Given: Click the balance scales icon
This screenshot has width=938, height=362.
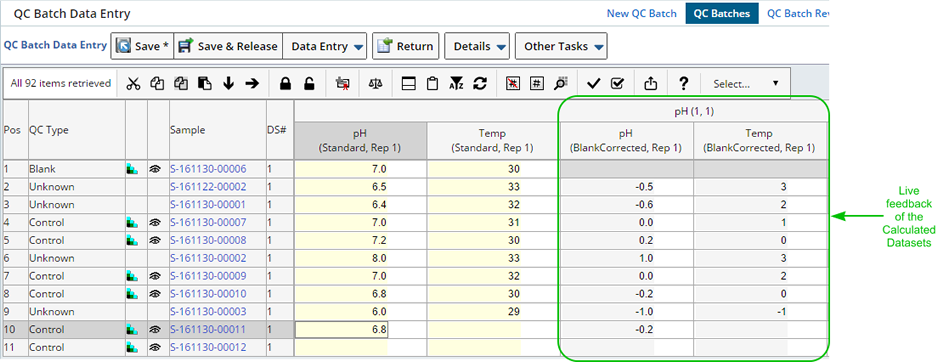Looking at the screenshot, I should coord(376,84).
